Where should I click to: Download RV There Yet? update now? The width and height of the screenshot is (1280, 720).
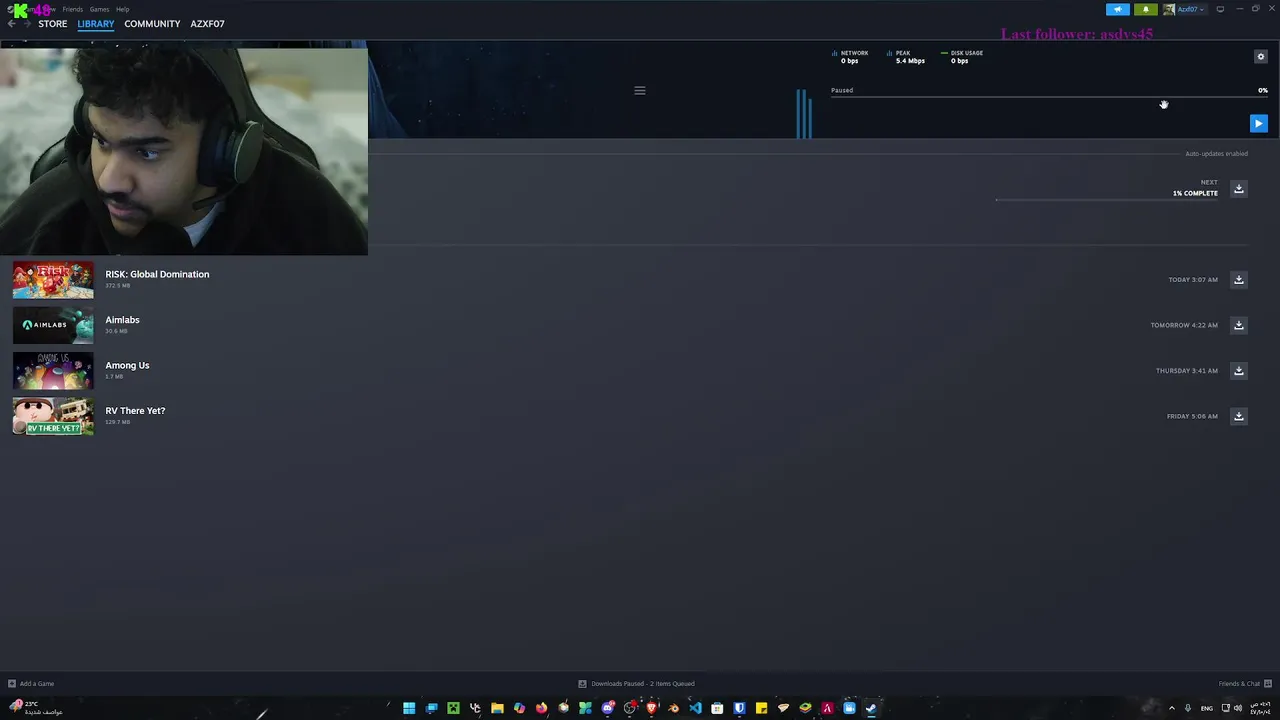(x=1238, y=416)
